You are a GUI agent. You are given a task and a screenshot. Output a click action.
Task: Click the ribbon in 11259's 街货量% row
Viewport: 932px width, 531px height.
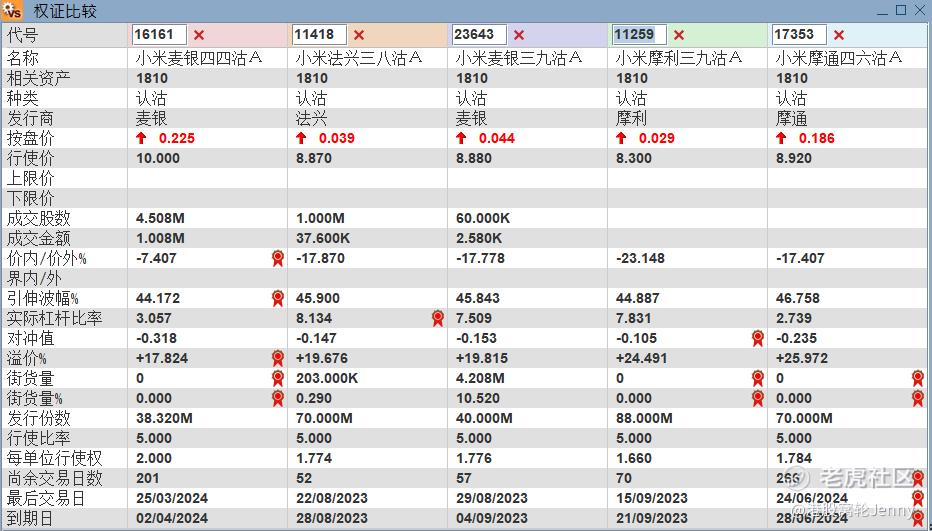(757, 398)
